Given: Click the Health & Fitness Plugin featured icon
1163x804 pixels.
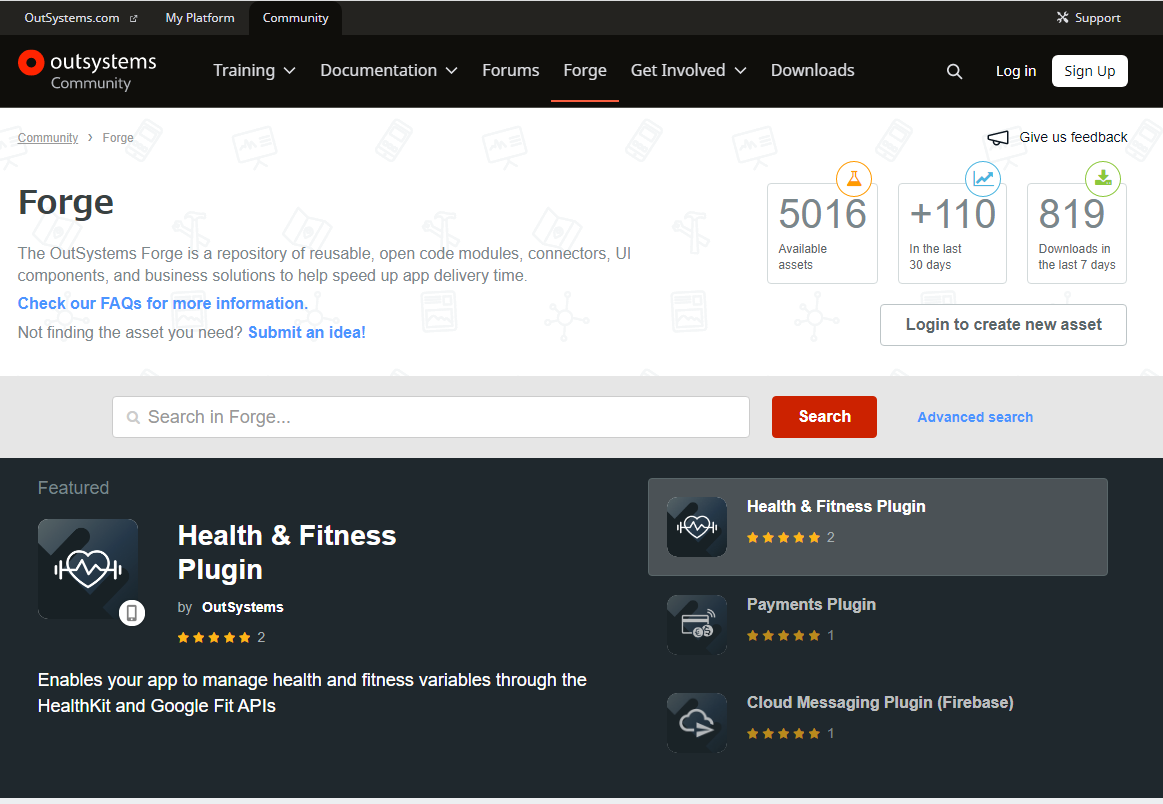Looking at the screenshot, I should click(x=88, y=569).
